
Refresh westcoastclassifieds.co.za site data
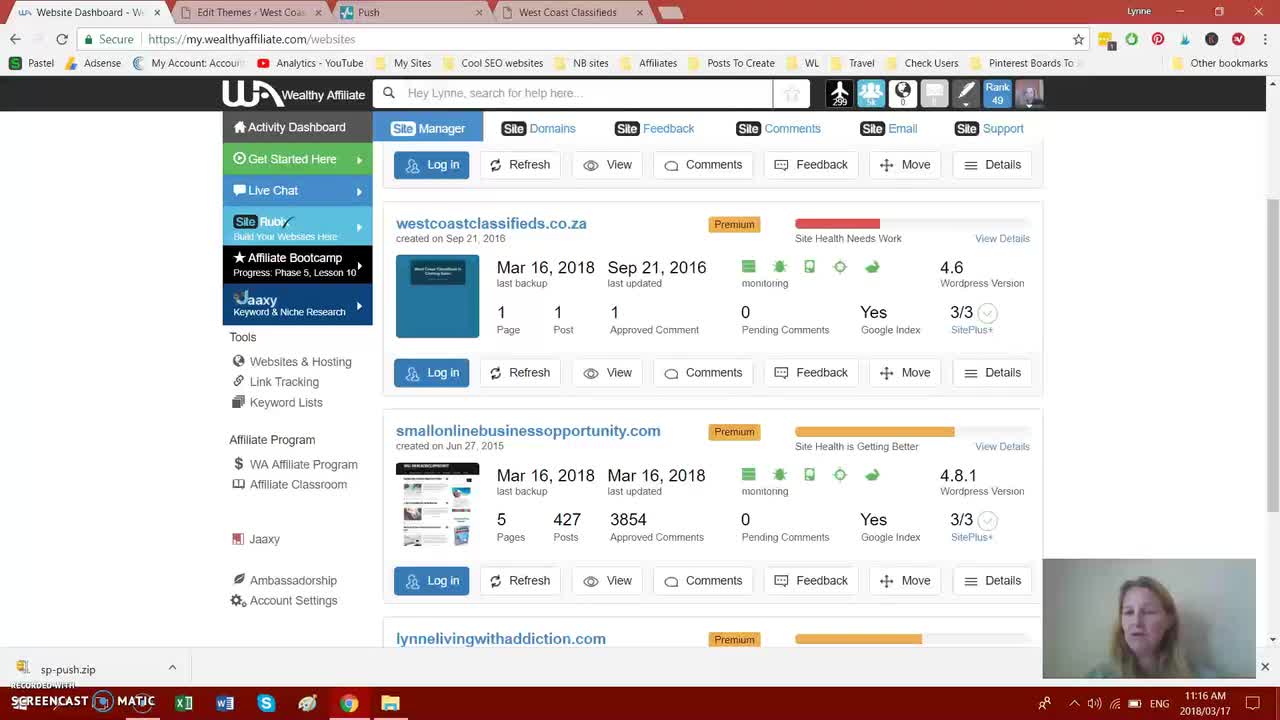pyautogui.click(x=520, y=372)
